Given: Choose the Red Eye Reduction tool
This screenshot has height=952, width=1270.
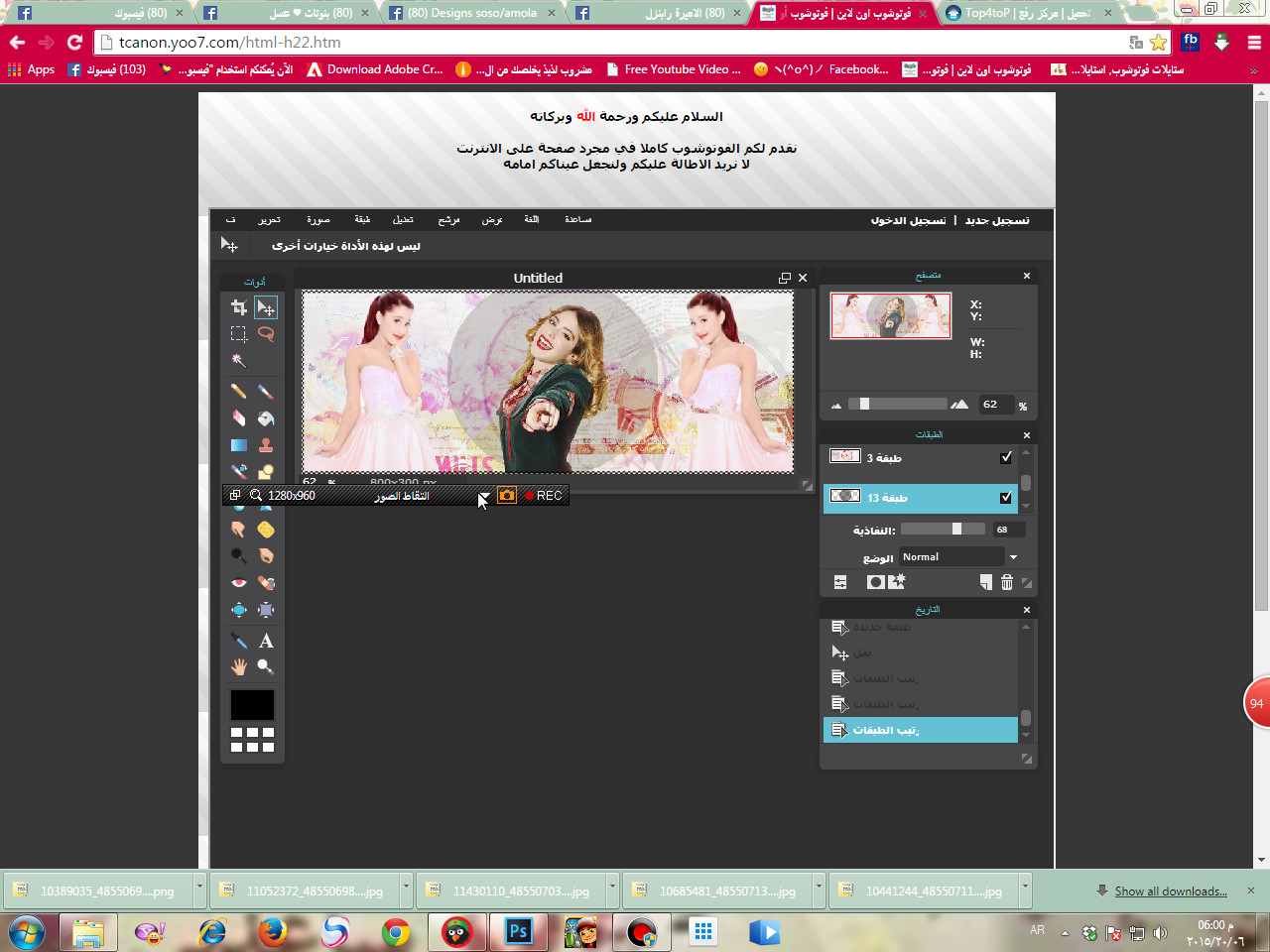Looking at the screenshot, I should tap(239, 583).
